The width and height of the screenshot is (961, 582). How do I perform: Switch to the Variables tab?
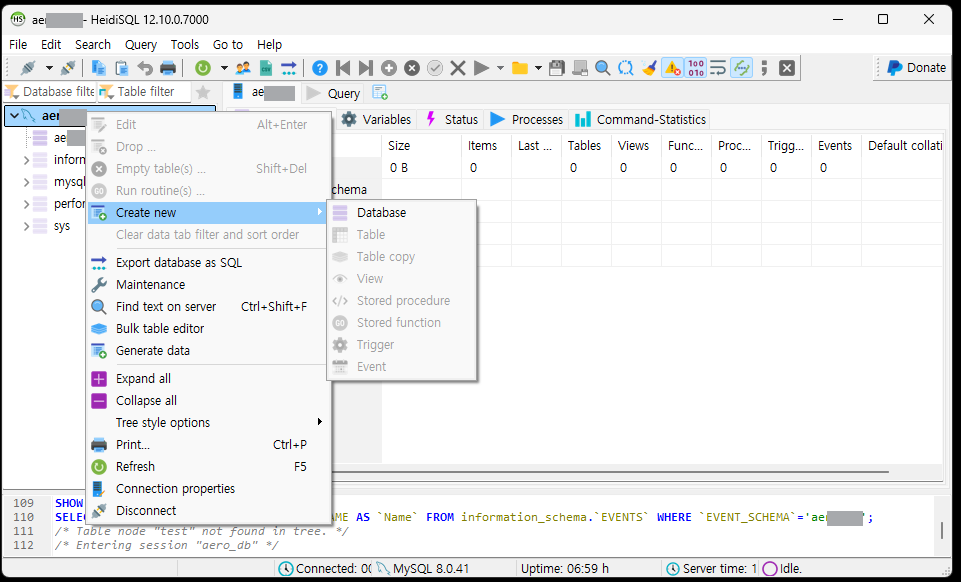(376, 119)
